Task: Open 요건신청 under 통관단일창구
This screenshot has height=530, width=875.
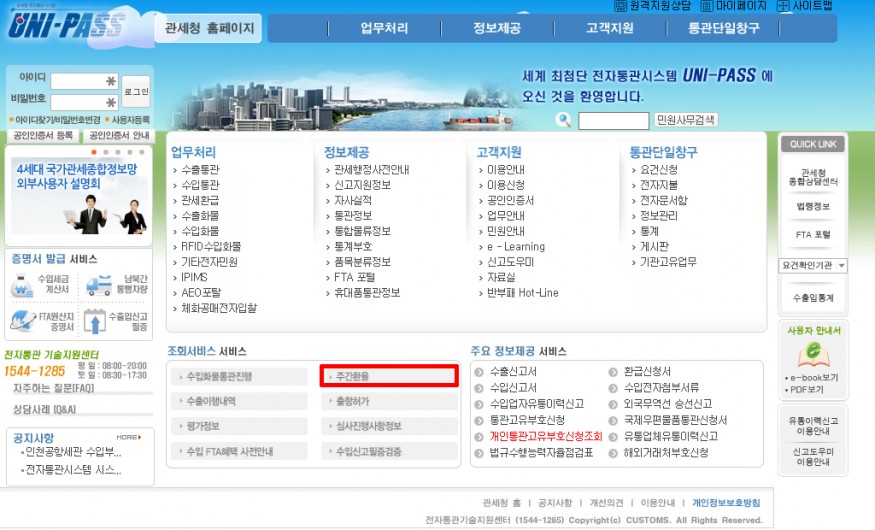Action: 658,170
